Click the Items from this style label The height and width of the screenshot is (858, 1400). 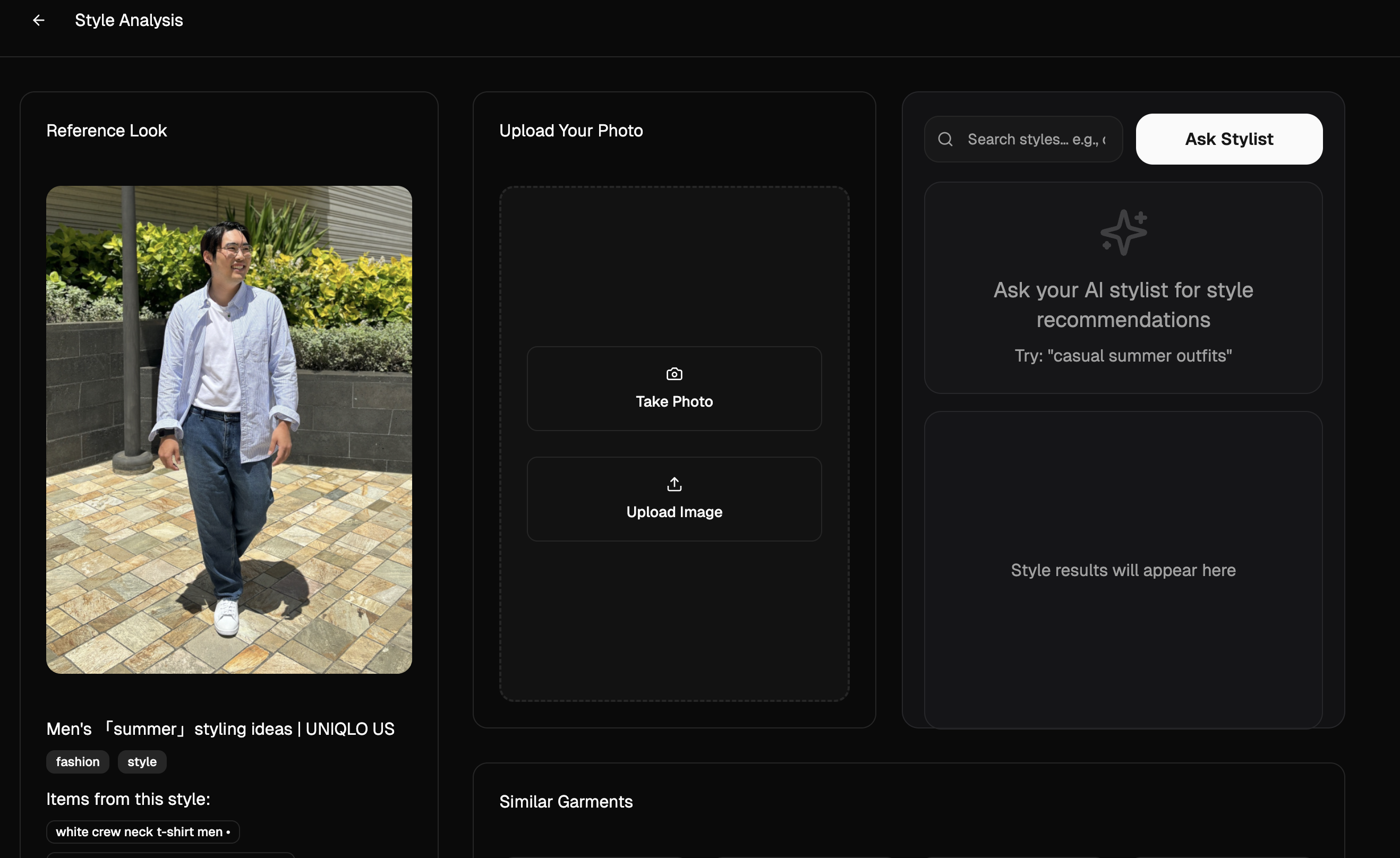tap(129, 799)
